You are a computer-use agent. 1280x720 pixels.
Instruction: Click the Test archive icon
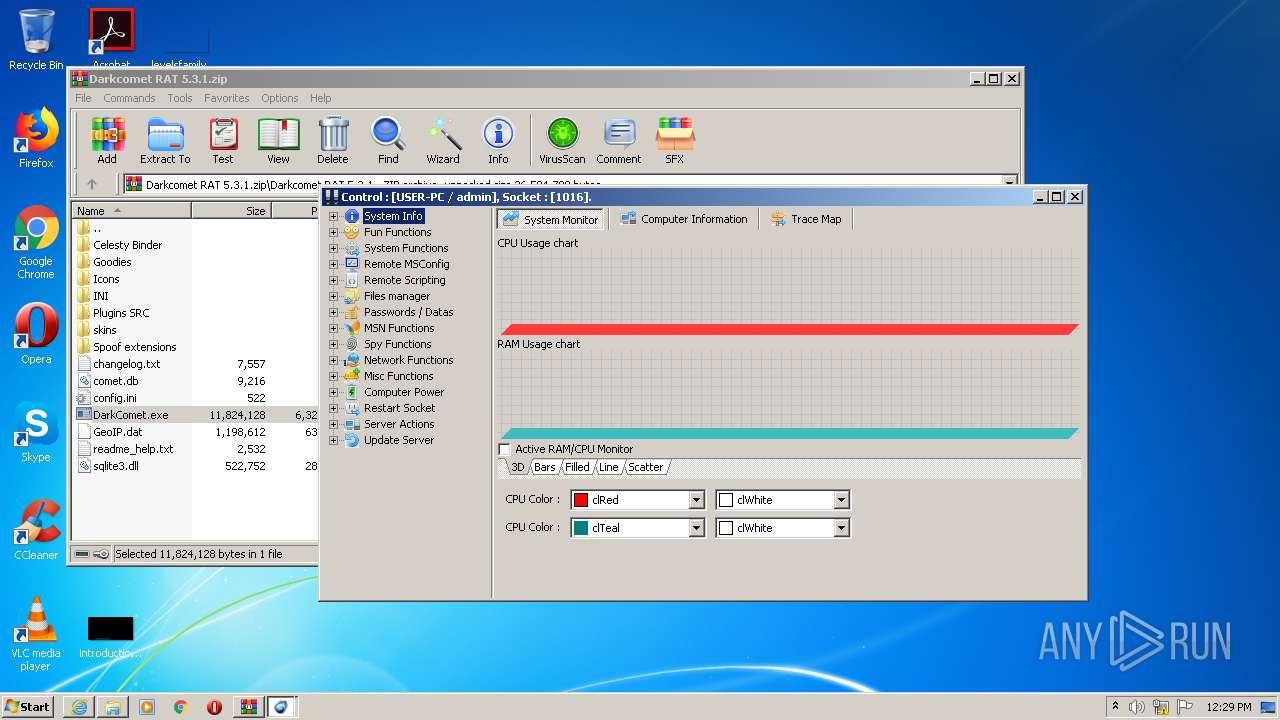click(223, 140)
